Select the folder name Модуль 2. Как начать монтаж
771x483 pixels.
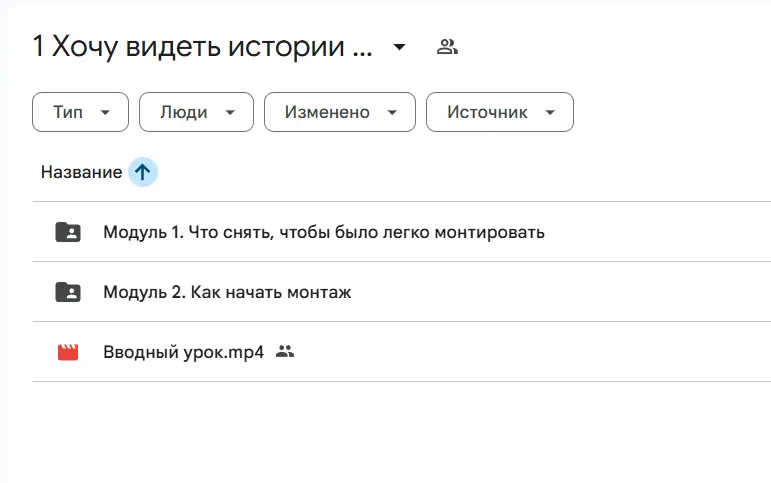[227, 292]
